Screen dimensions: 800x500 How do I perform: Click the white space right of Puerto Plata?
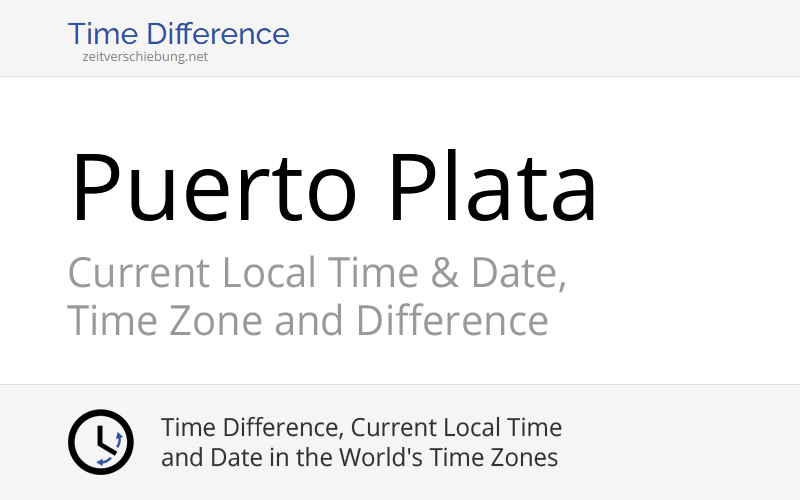coord(700,188)
